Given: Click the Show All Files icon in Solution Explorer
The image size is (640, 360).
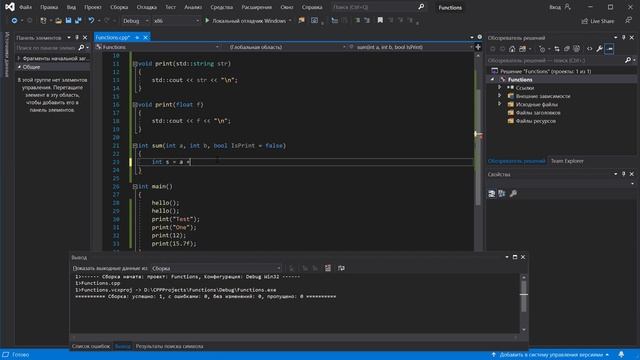Looking at the screenshot, I should point(576,49).
